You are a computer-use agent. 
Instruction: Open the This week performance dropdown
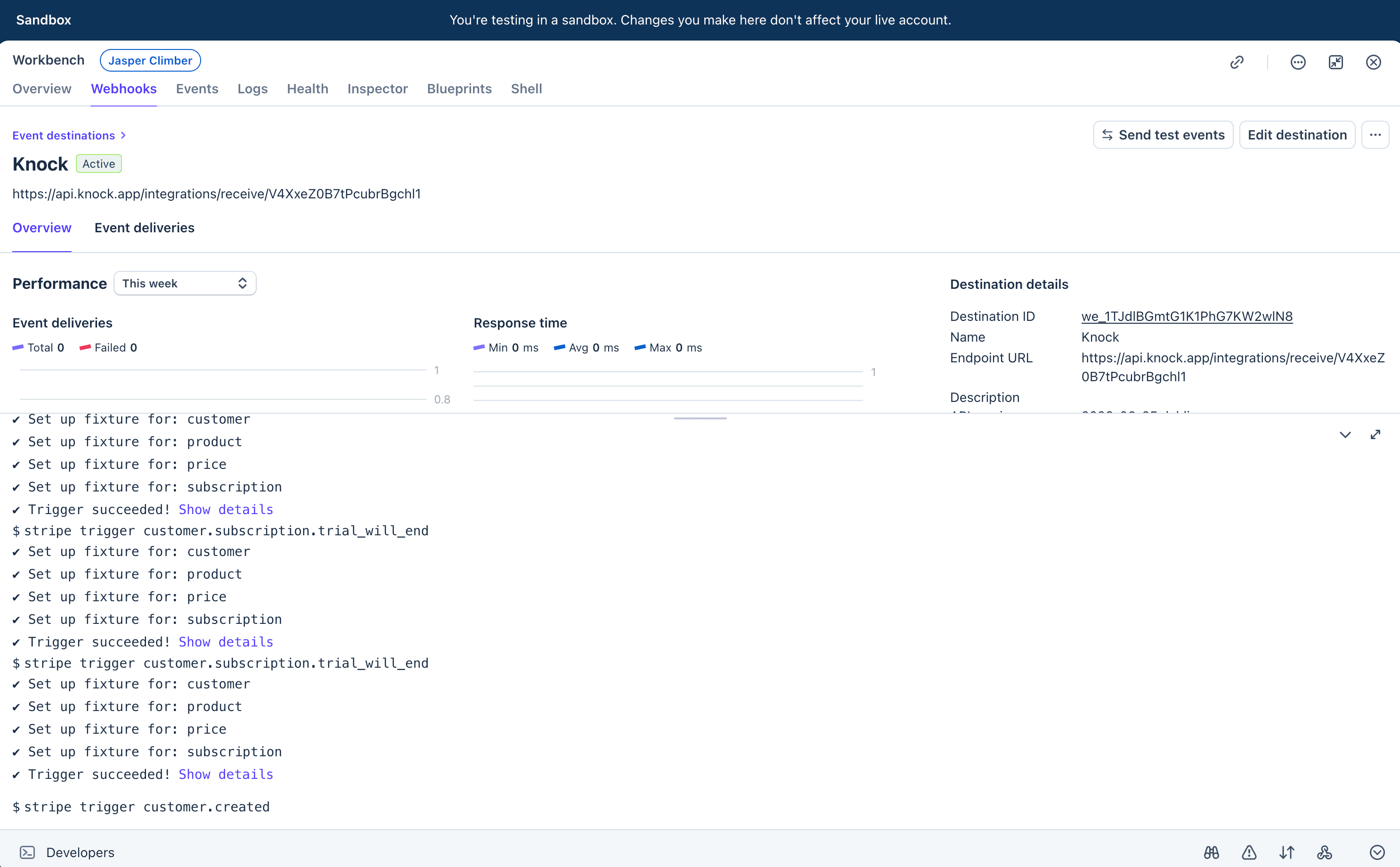[x=185, y=283]
